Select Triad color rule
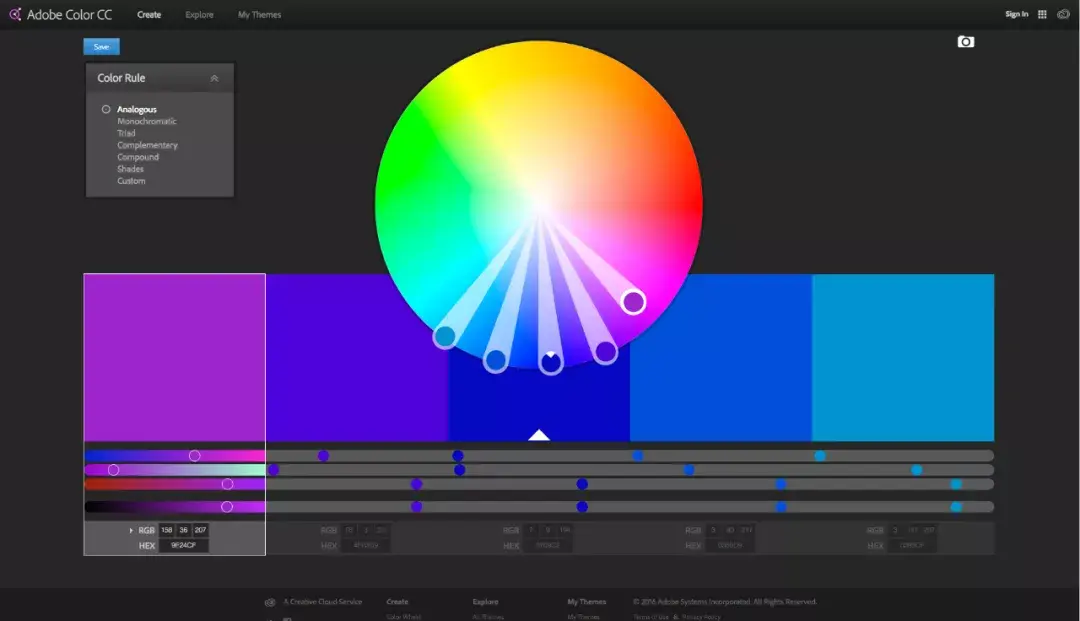The image size is (1080, 621). (x=126, y=134)
